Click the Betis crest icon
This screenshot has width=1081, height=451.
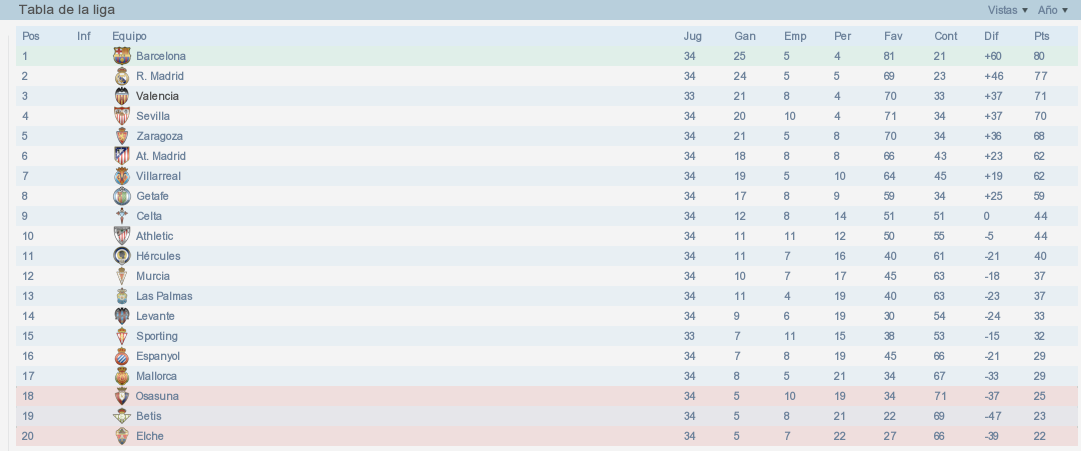(x=122, y=416)
